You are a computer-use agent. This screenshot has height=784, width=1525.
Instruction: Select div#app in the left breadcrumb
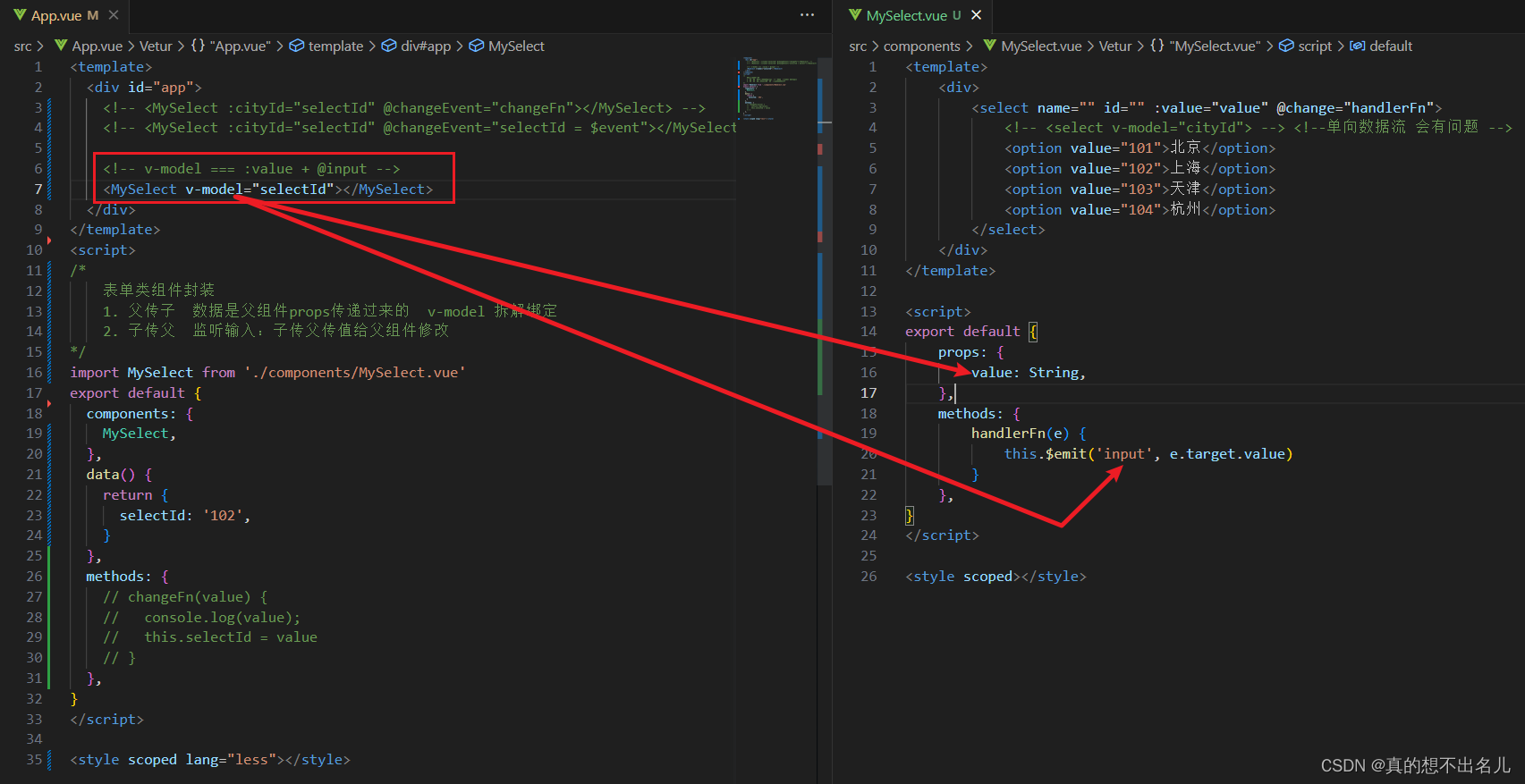426,46
